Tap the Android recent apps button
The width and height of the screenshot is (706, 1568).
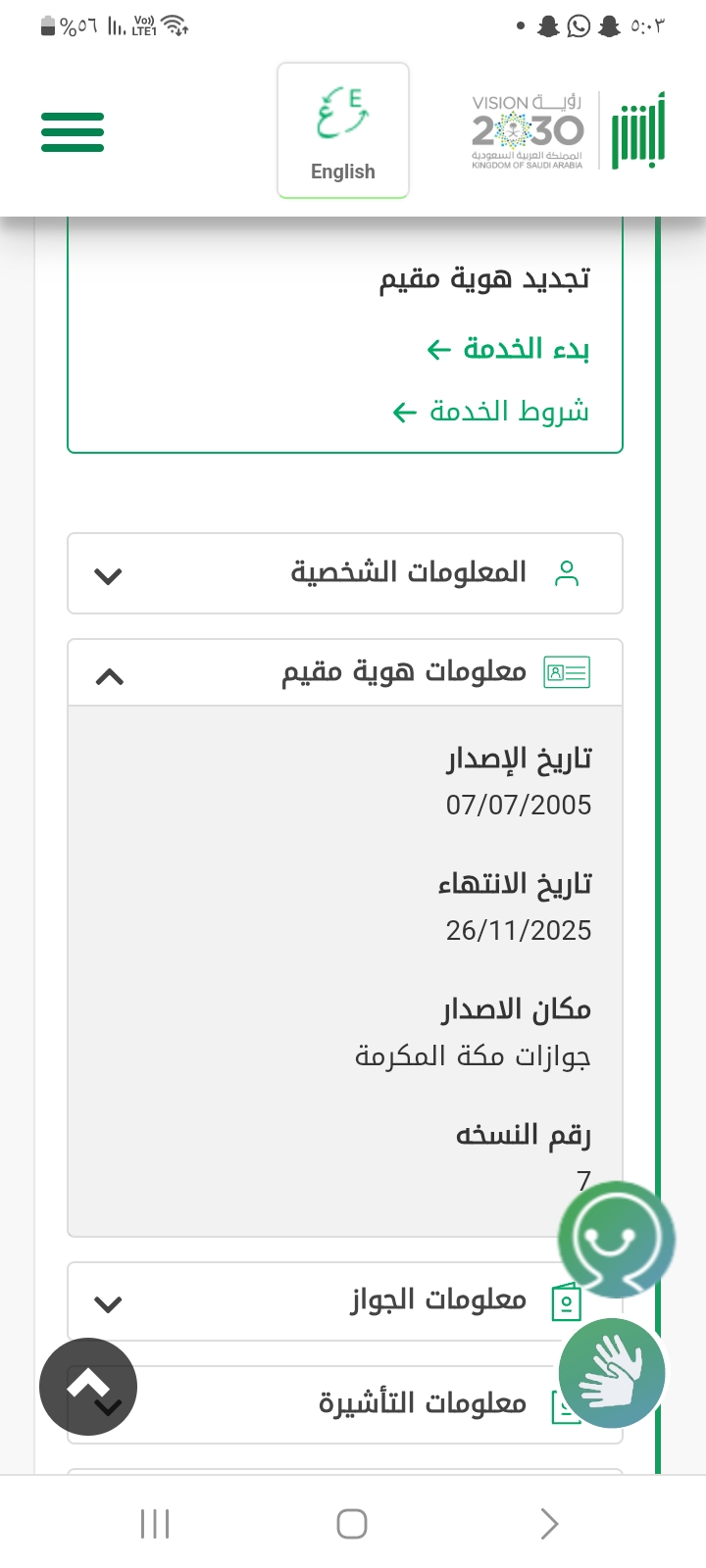tap(155, 1524)
